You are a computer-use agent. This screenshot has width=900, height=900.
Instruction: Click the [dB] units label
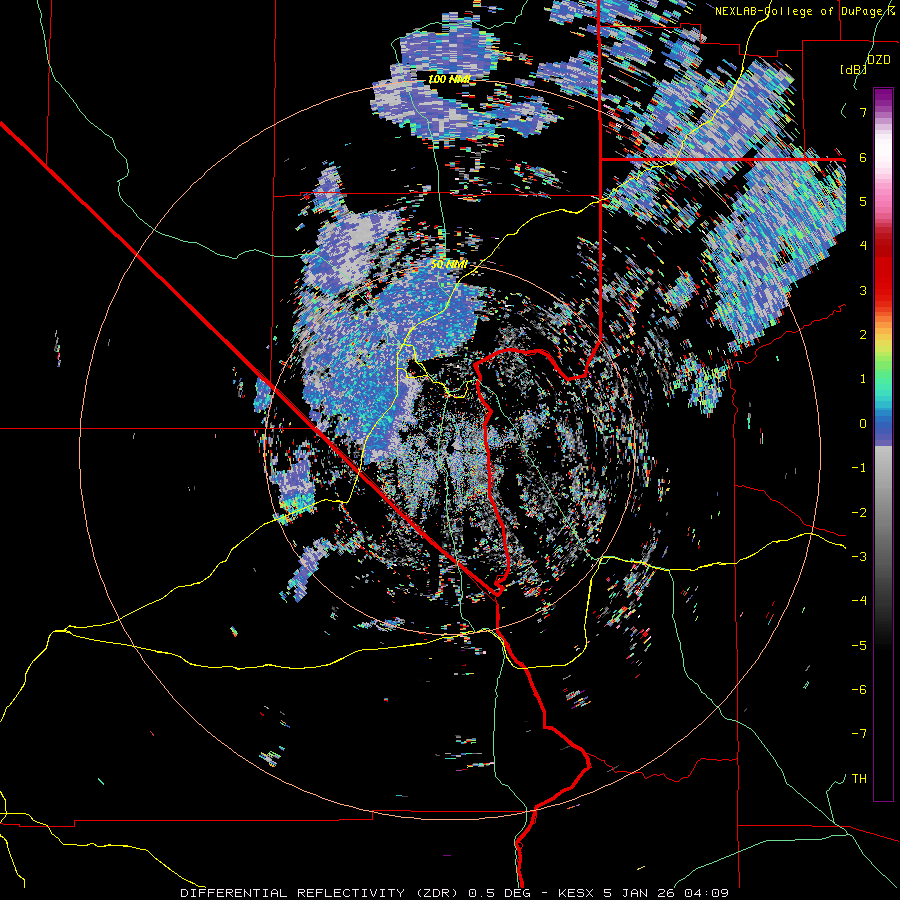854,69
